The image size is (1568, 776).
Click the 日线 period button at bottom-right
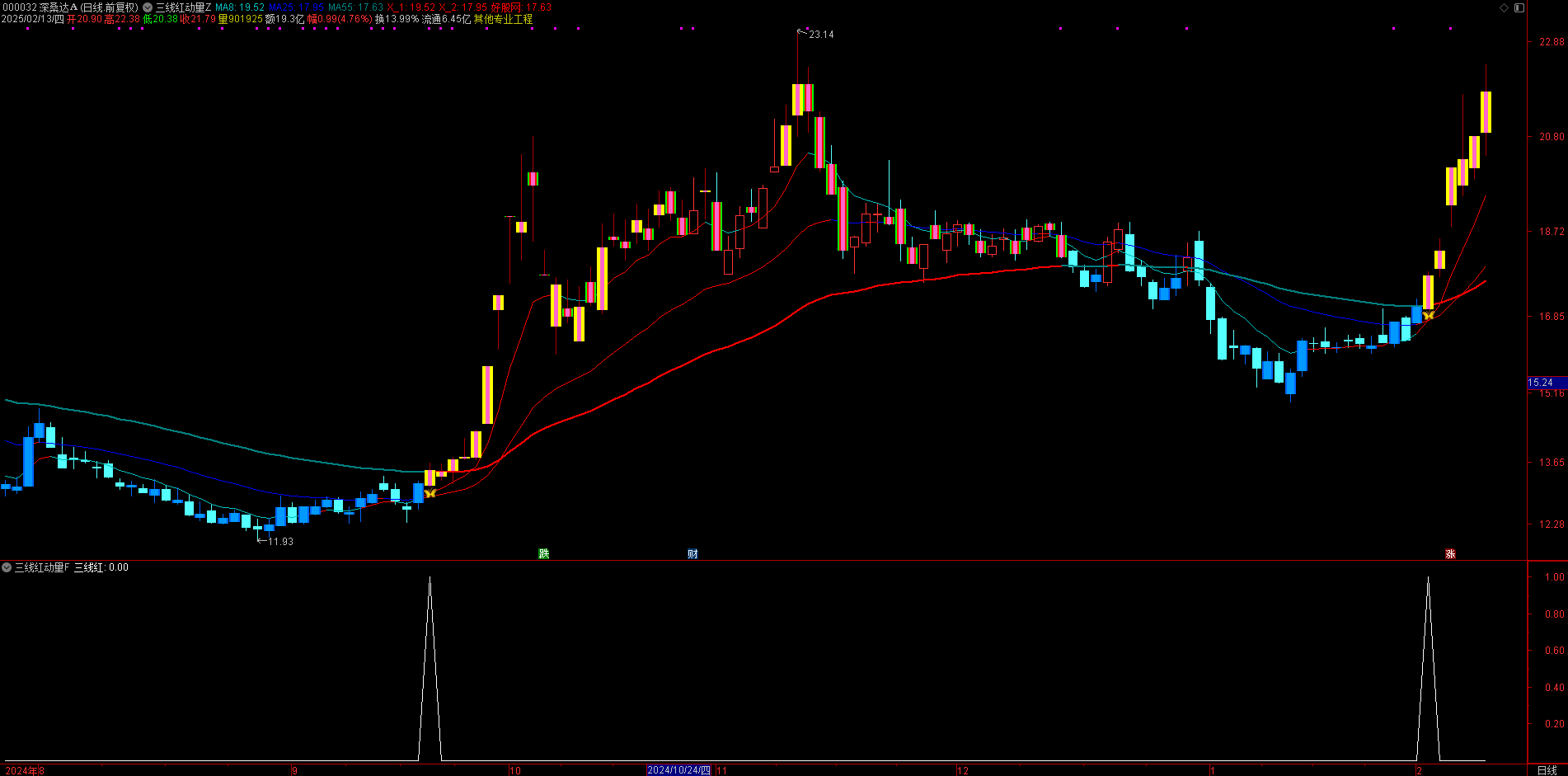[x=1547, y=770]
